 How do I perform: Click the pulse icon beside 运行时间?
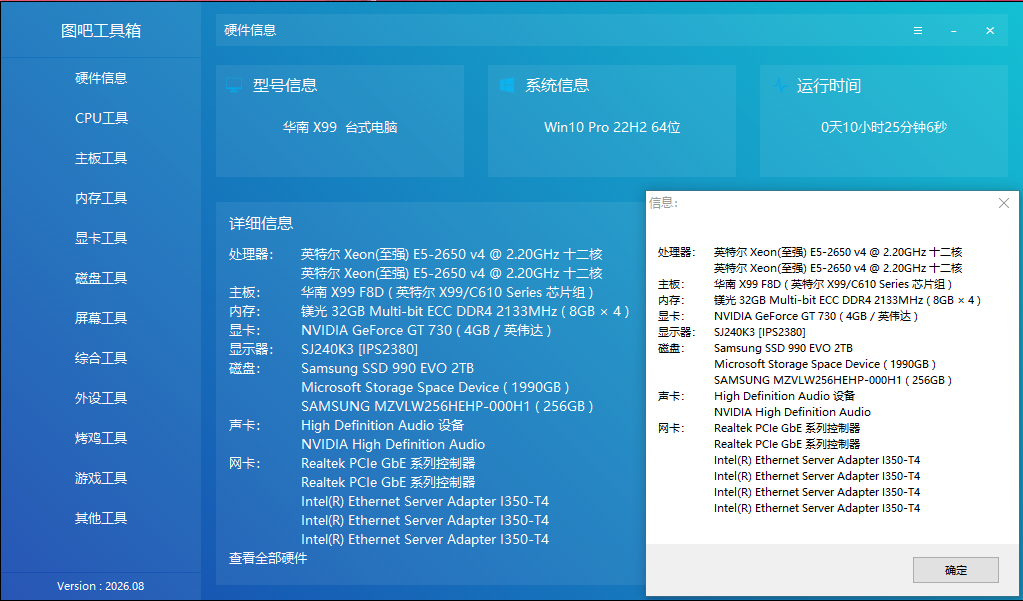point(780,85)
